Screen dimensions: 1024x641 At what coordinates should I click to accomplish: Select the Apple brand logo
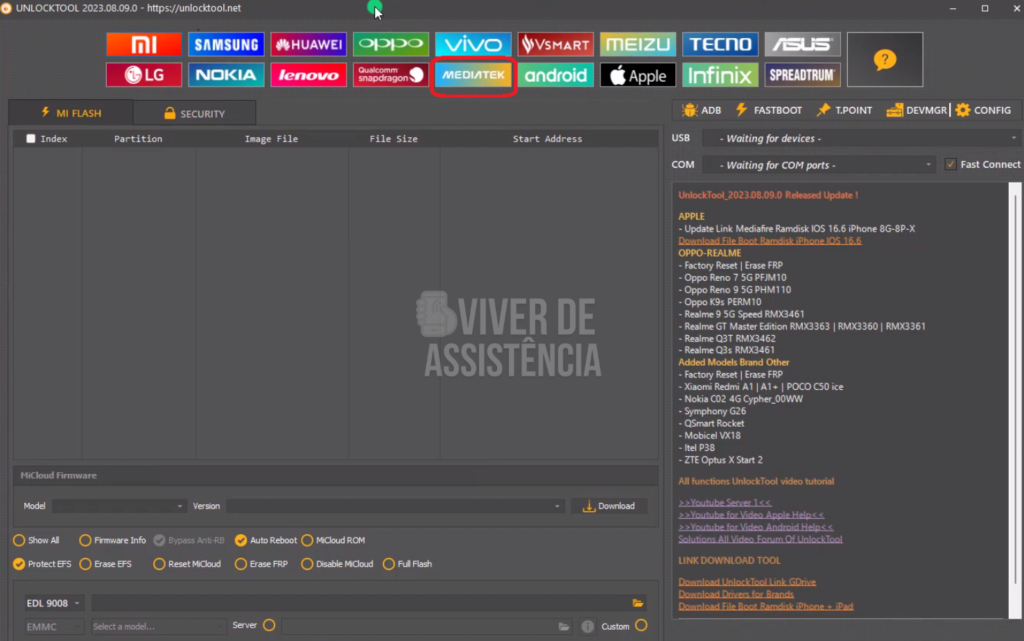tap(637, 75)
